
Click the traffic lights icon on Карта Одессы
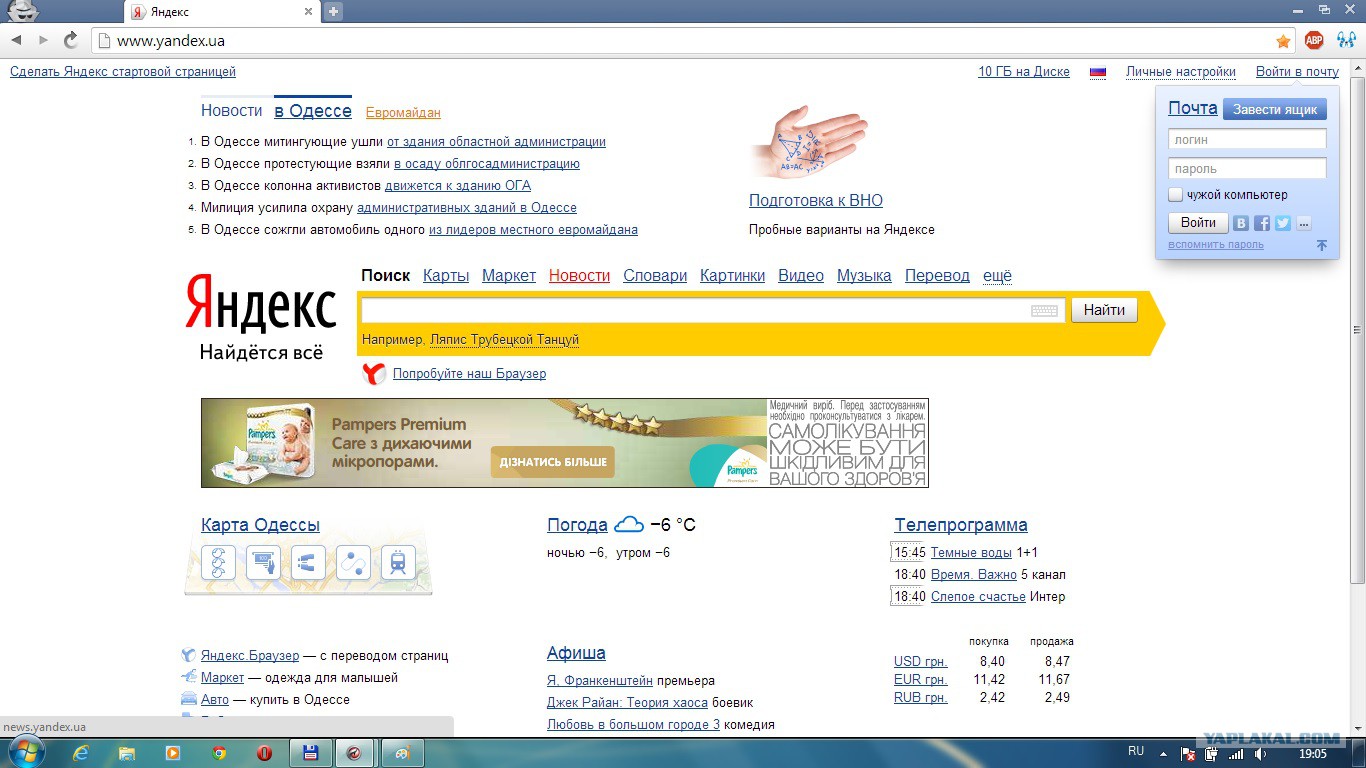(x=218, y=562)
